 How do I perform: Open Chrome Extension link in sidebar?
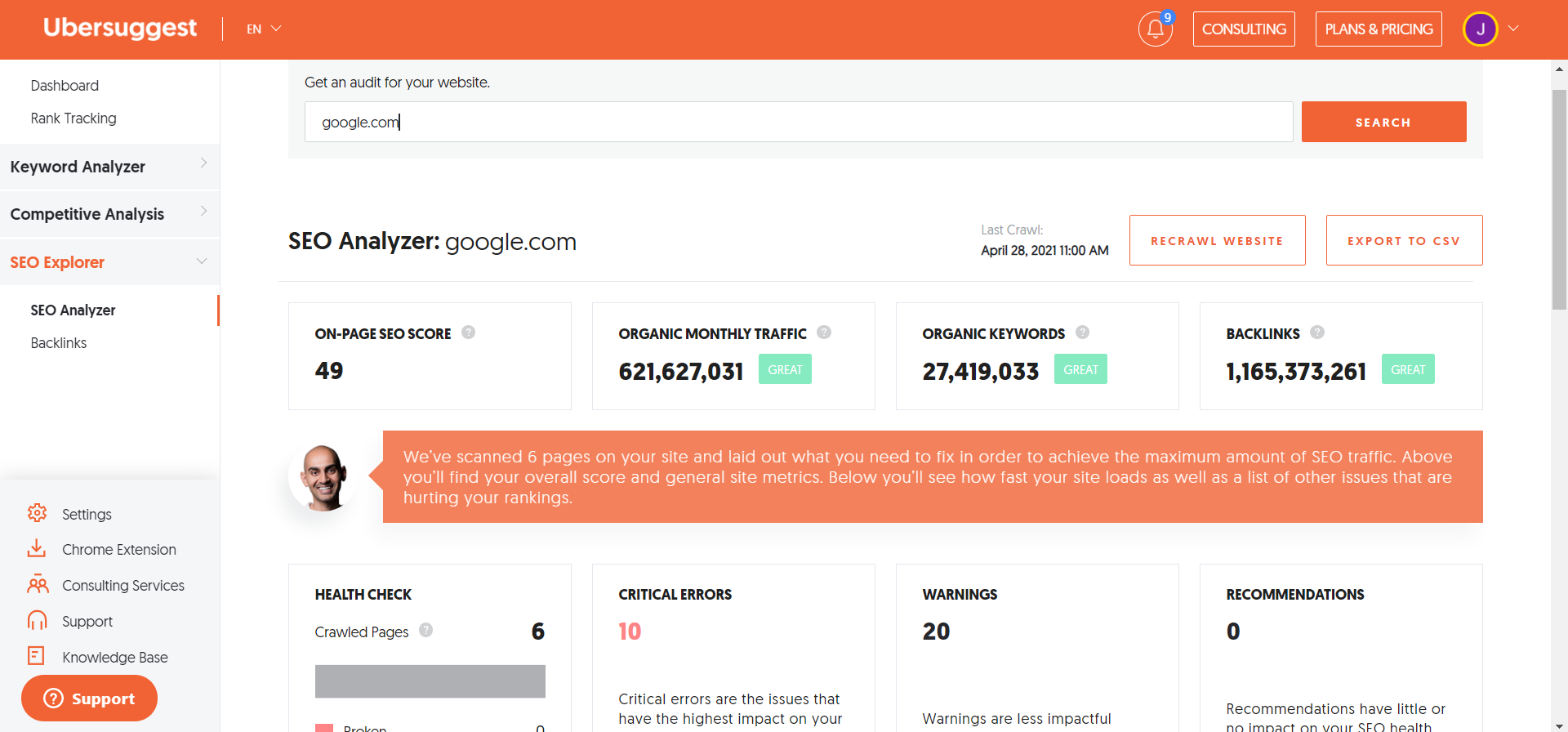(119, 550)
